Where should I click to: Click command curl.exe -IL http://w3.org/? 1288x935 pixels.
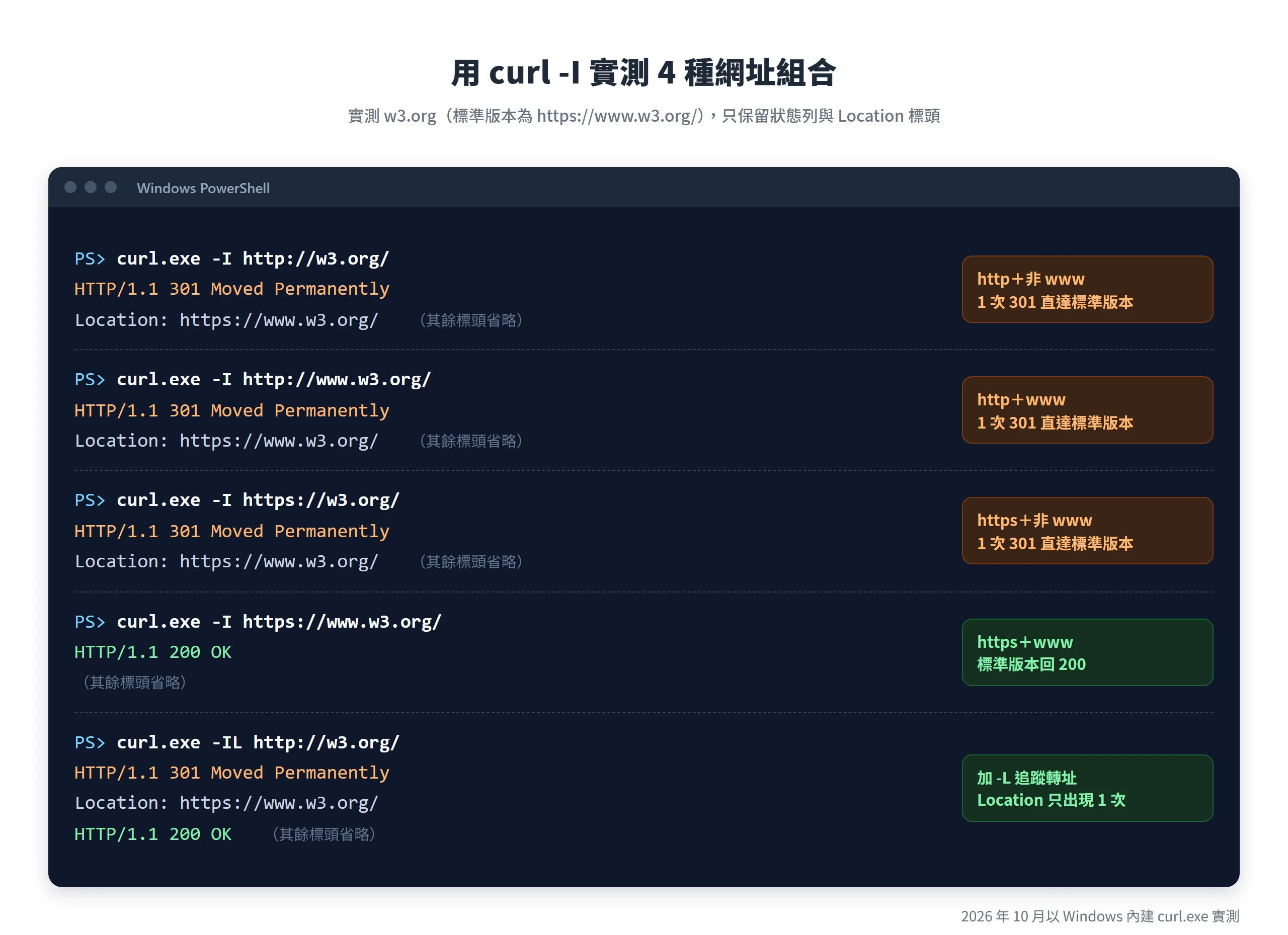[258, 742]
